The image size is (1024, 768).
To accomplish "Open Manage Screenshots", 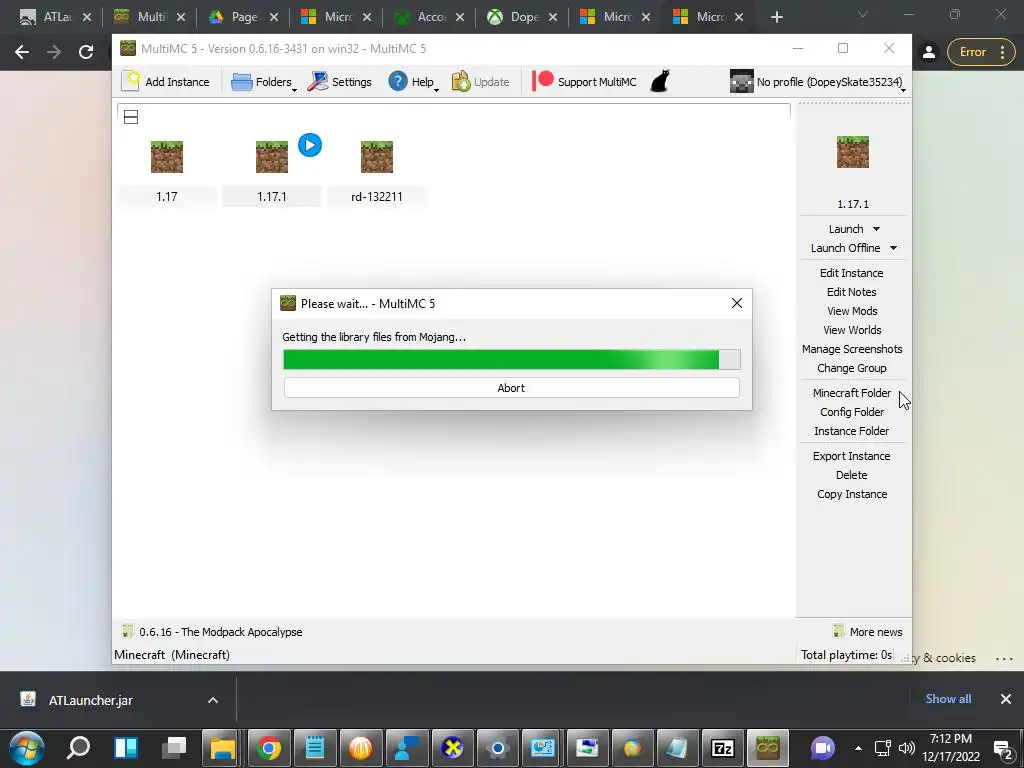I will (x=852, y=349).
